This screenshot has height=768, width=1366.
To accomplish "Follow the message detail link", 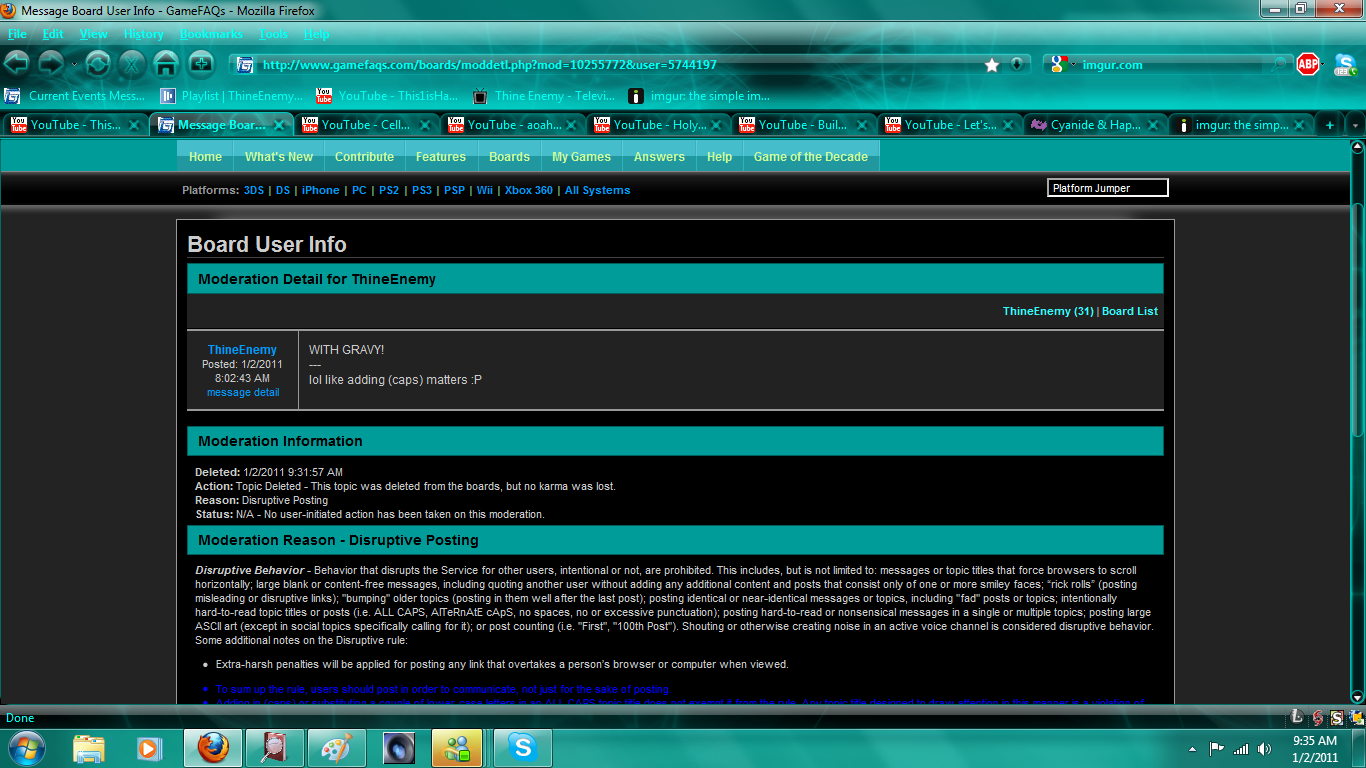I will point(243,392).
